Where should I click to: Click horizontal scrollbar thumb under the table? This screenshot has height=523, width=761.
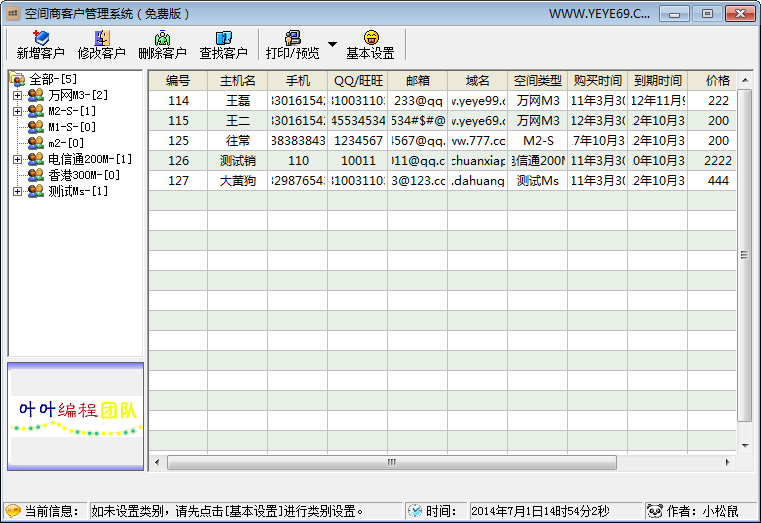pyautogui.click(x=392, y=462)
